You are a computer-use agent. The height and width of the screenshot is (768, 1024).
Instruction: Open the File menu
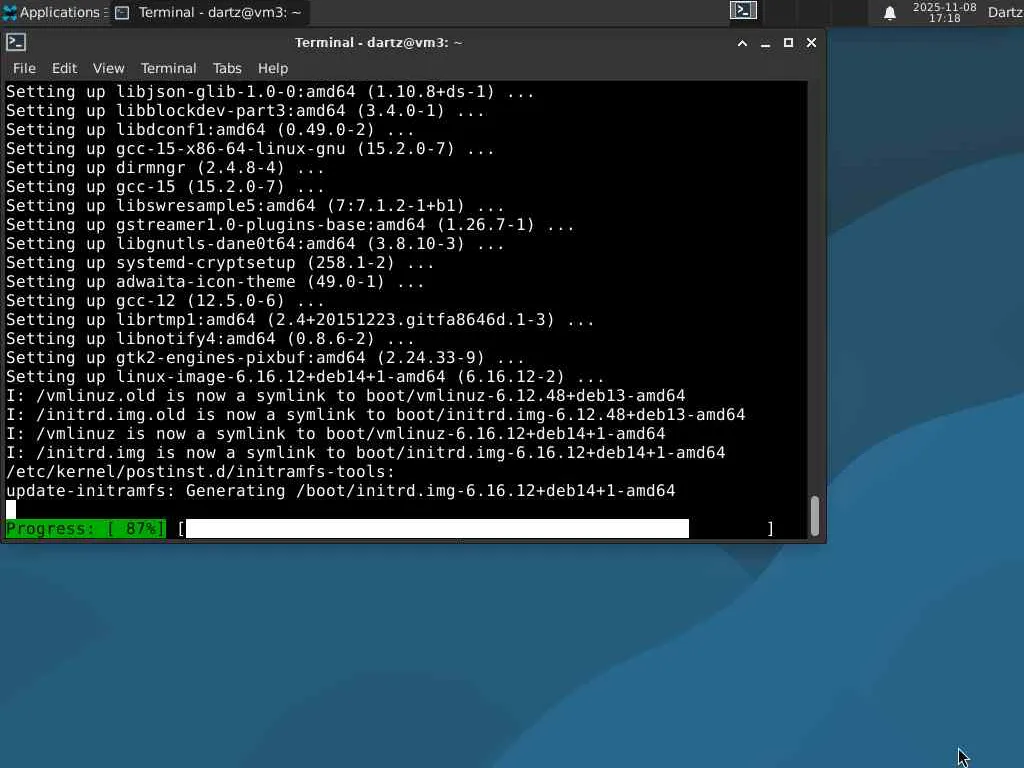pos(24,68)
